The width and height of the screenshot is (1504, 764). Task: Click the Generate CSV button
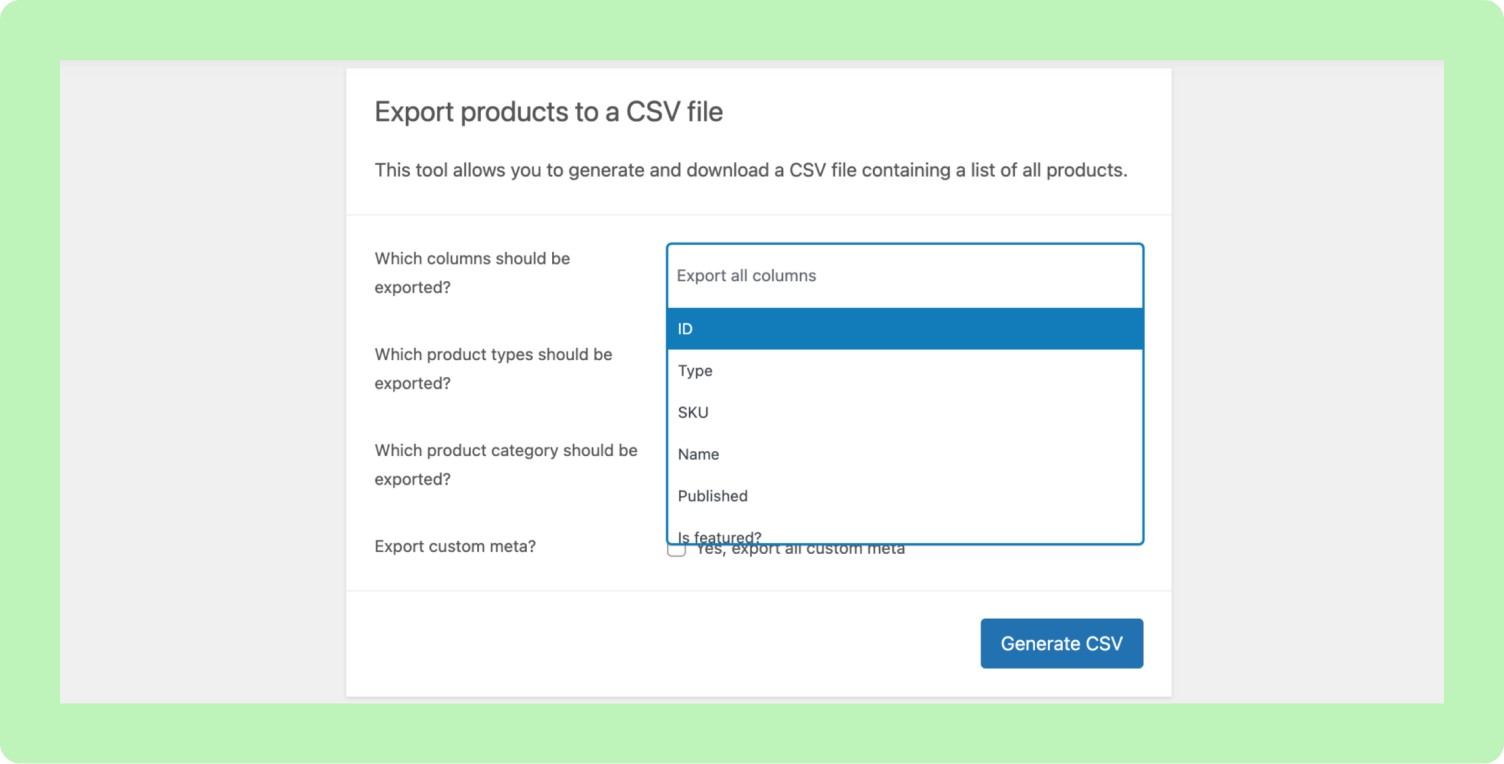point(1061,643)
